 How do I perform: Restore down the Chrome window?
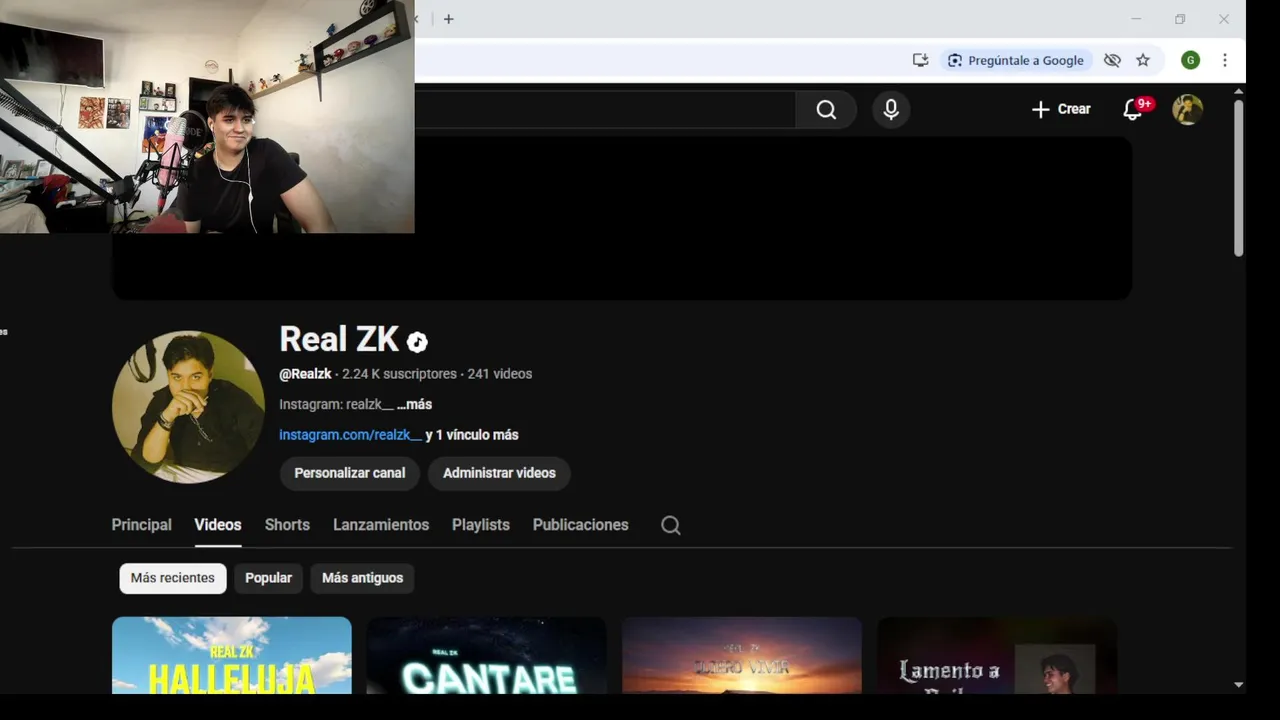(x=1180, y=19)
